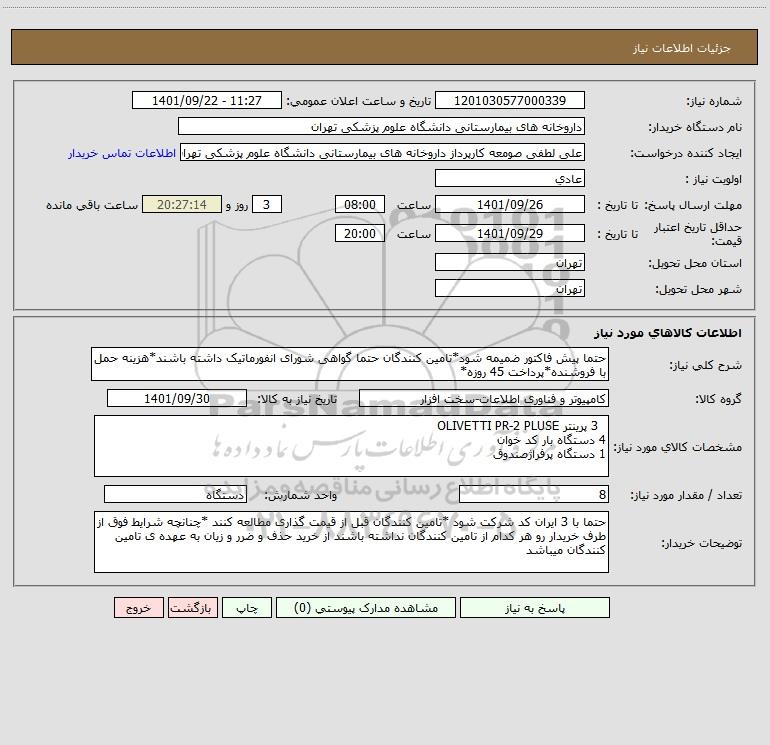Click the مهلت ارسال پاسخ label
770x745 pixels.
click(x=693, y=205)
